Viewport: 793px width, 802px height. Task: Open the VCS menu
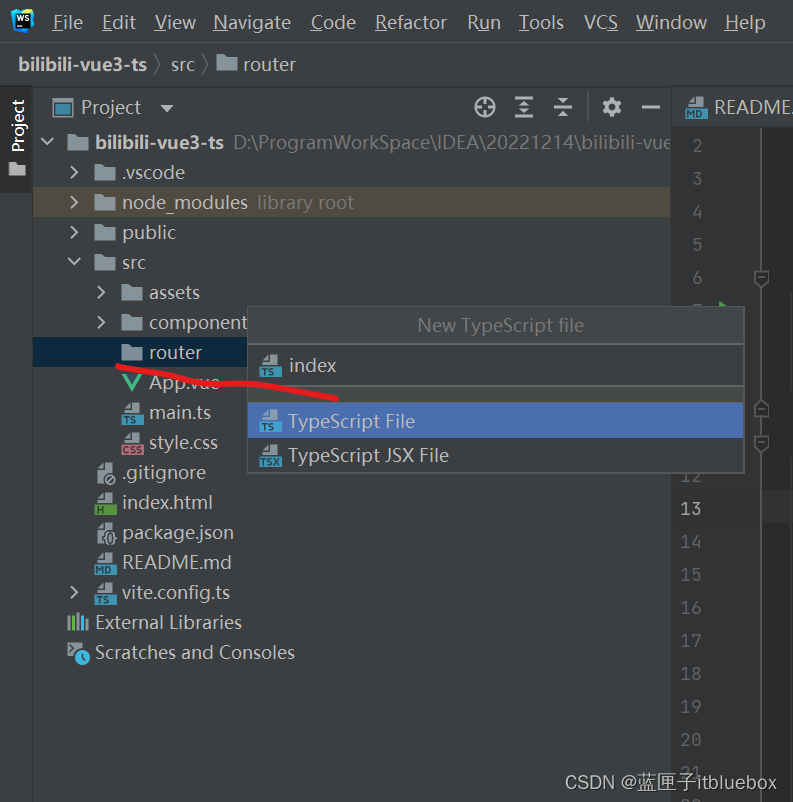pyautogui.click(x=601, y=23)
